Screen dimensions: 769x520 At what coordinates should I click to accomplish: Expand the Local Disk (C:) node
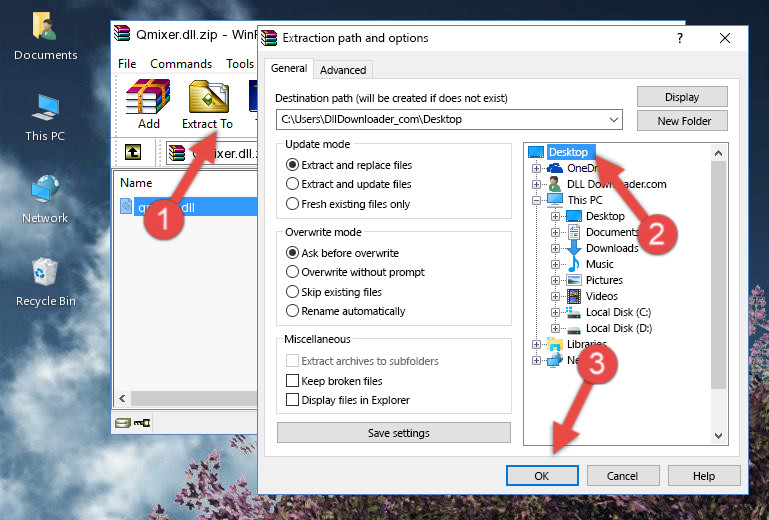tap(555, 312)
